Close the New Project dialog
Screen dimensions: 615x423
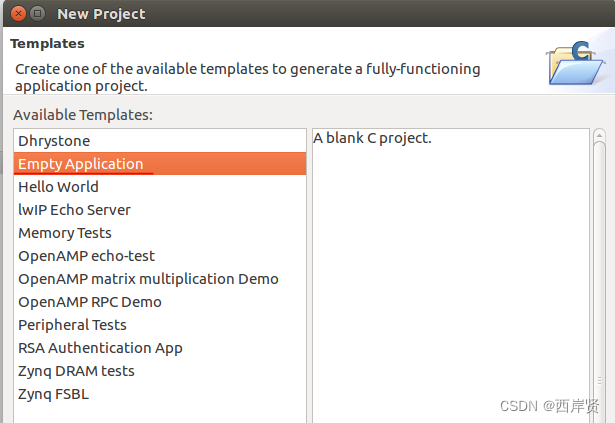15,14
